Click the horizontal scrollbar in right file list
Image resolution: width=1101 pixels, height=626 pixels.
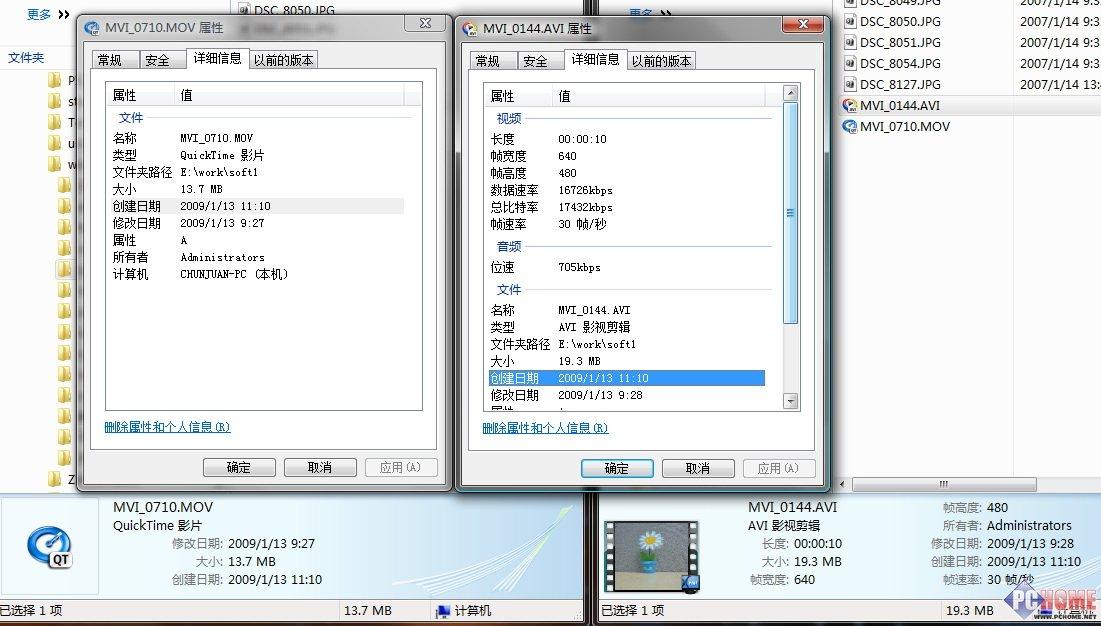click(944, 484)
